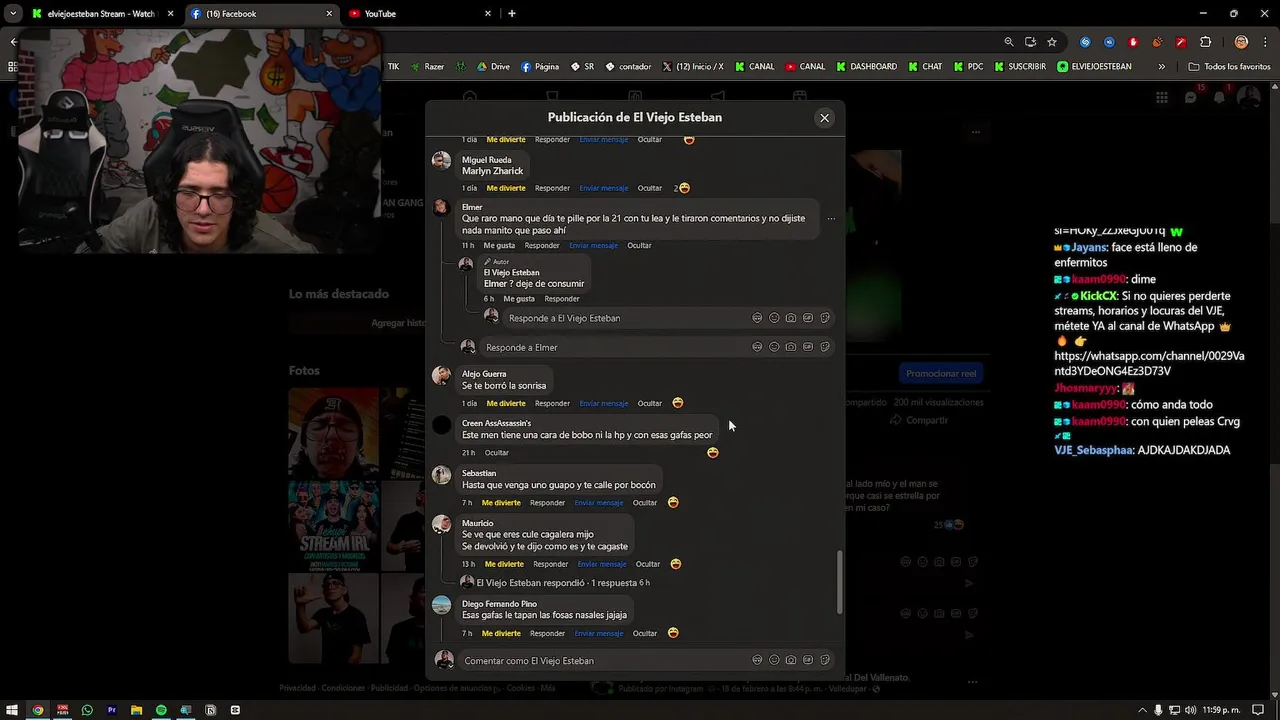Open the ELVIEJOESTEBAN bookmark

pyautogui.click(x=1094, y=67)
